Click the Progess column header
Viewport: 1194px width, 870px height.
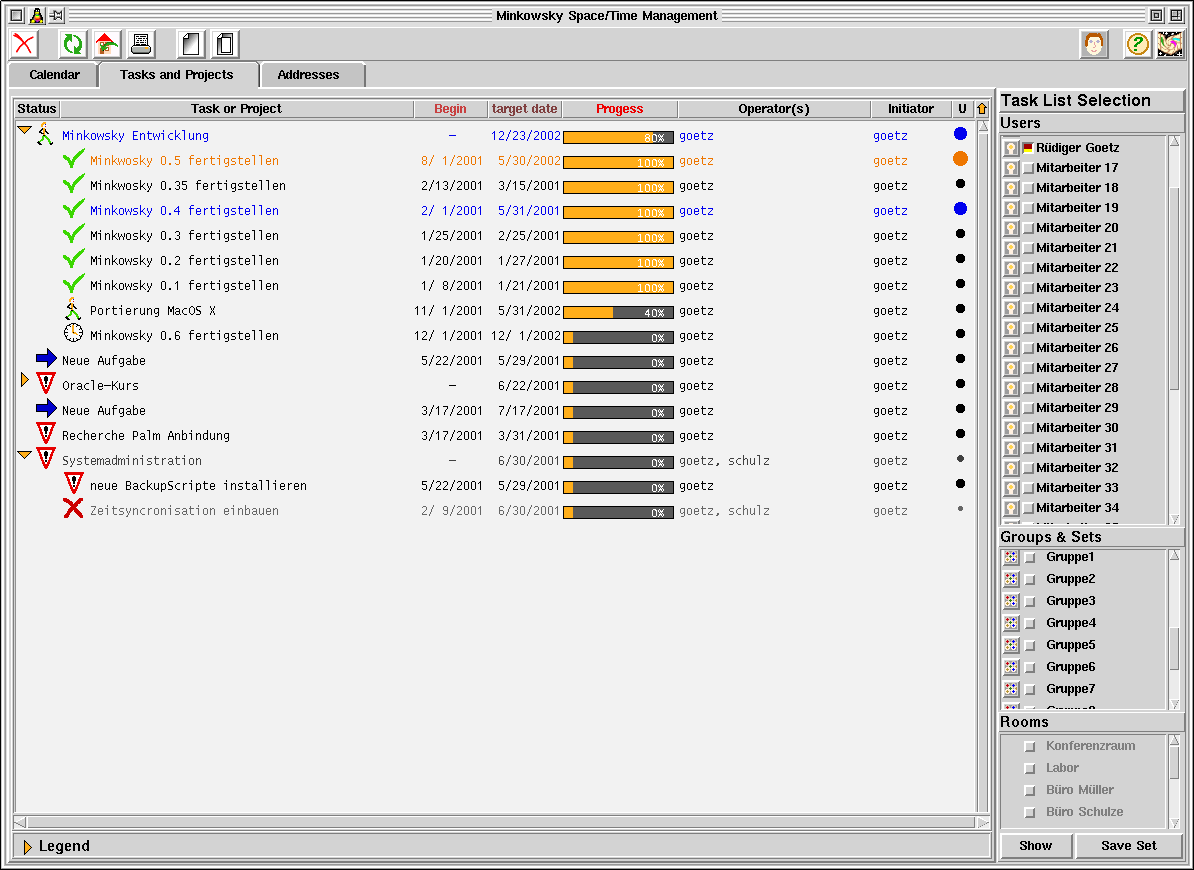(x=620, y=109)
